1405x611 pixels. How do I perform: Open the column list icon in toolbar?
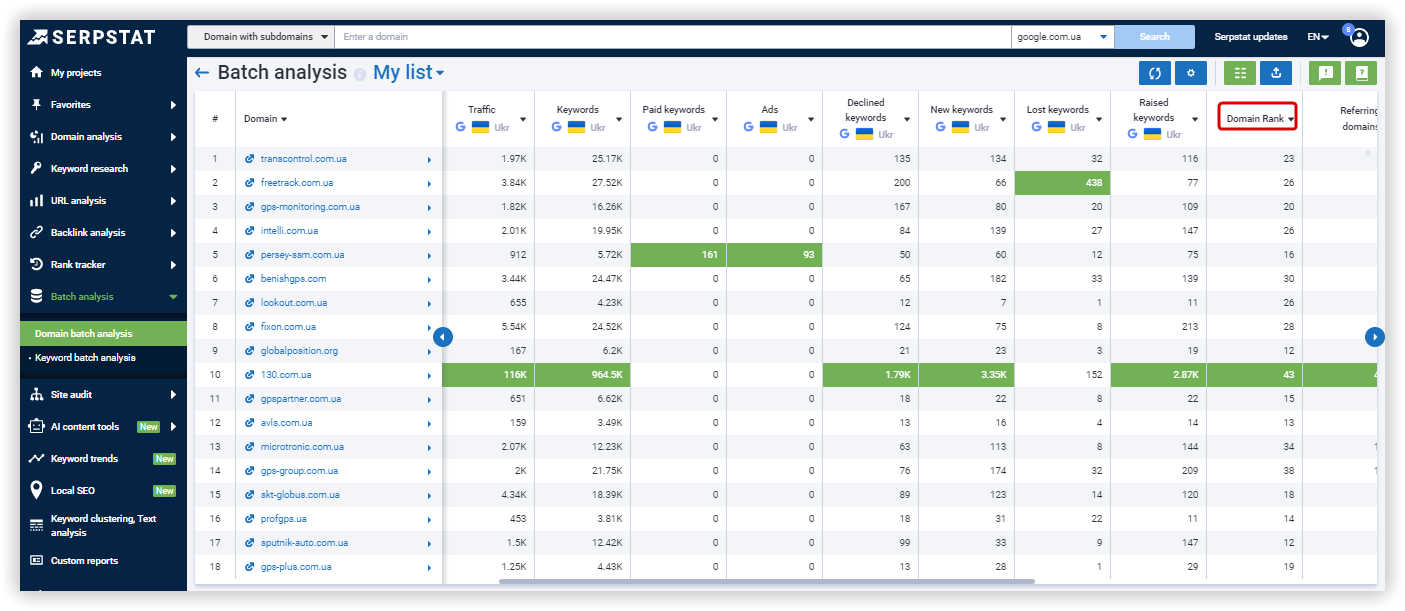pos(1240,73)
